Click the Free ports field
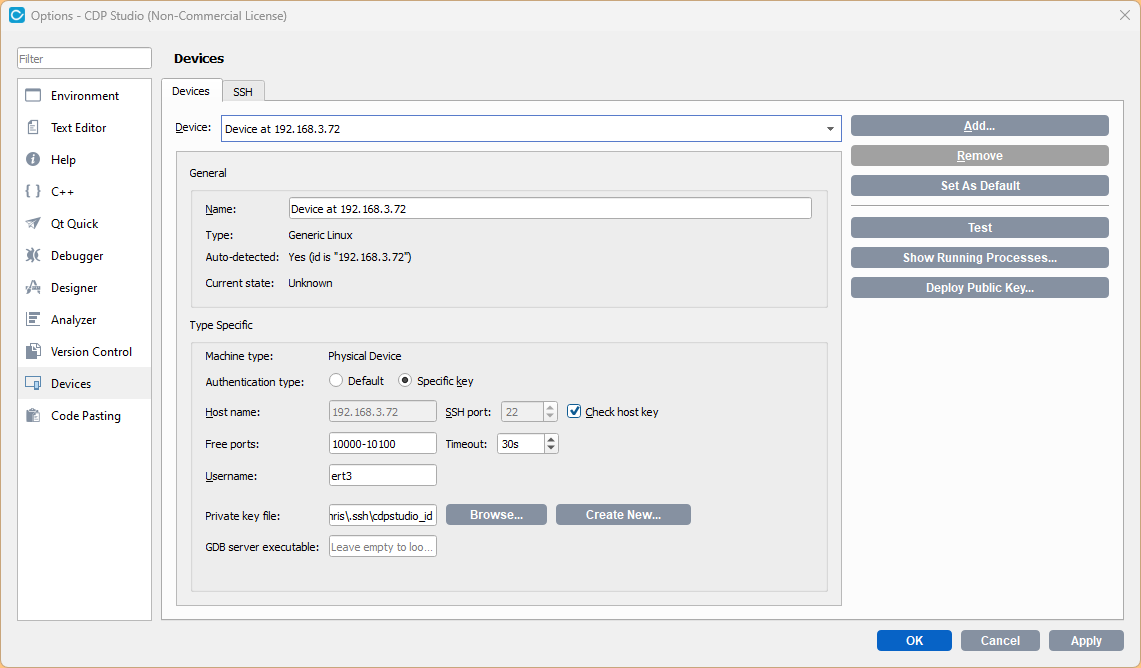 coord(383,443)
